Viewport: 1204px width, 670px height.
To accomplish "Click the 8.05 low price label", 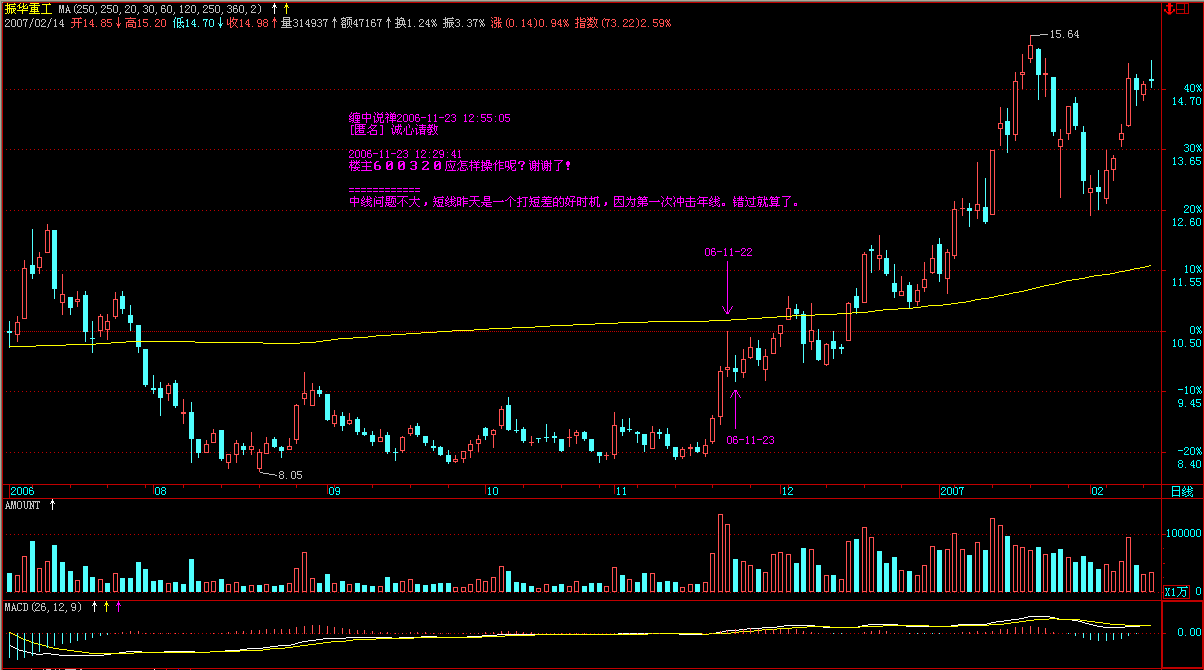I will [289, 474].
